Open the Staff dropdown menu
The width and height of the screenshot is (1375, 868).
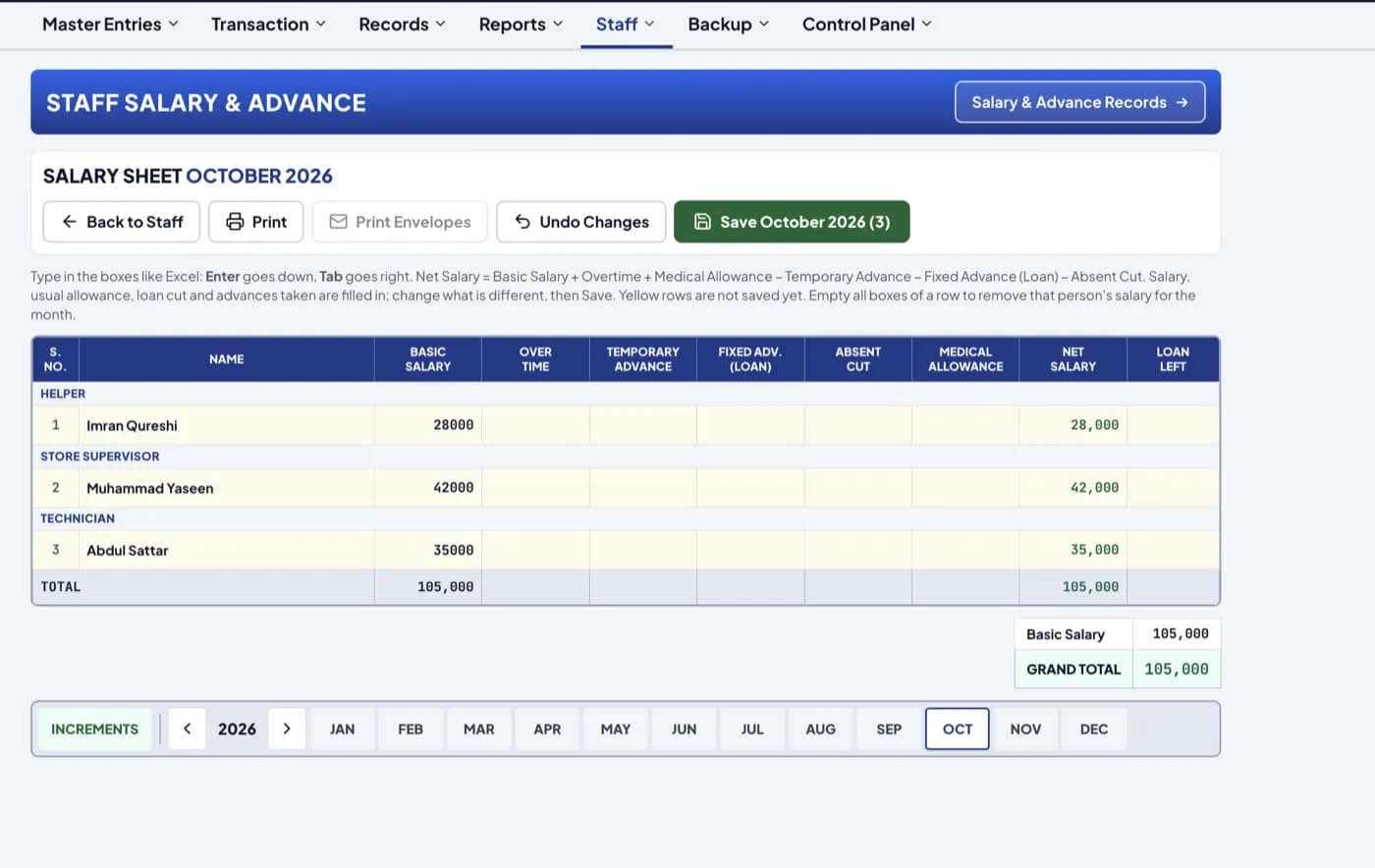[626, 25]
